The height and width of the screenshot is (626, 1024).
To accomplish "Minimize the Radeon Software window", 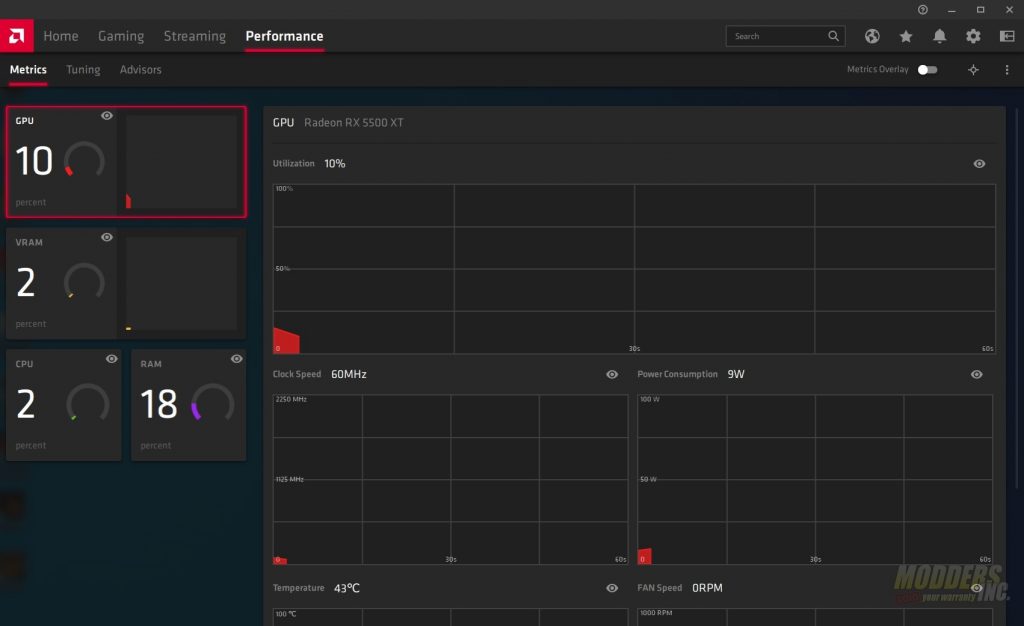I will [x=952, y=10].
